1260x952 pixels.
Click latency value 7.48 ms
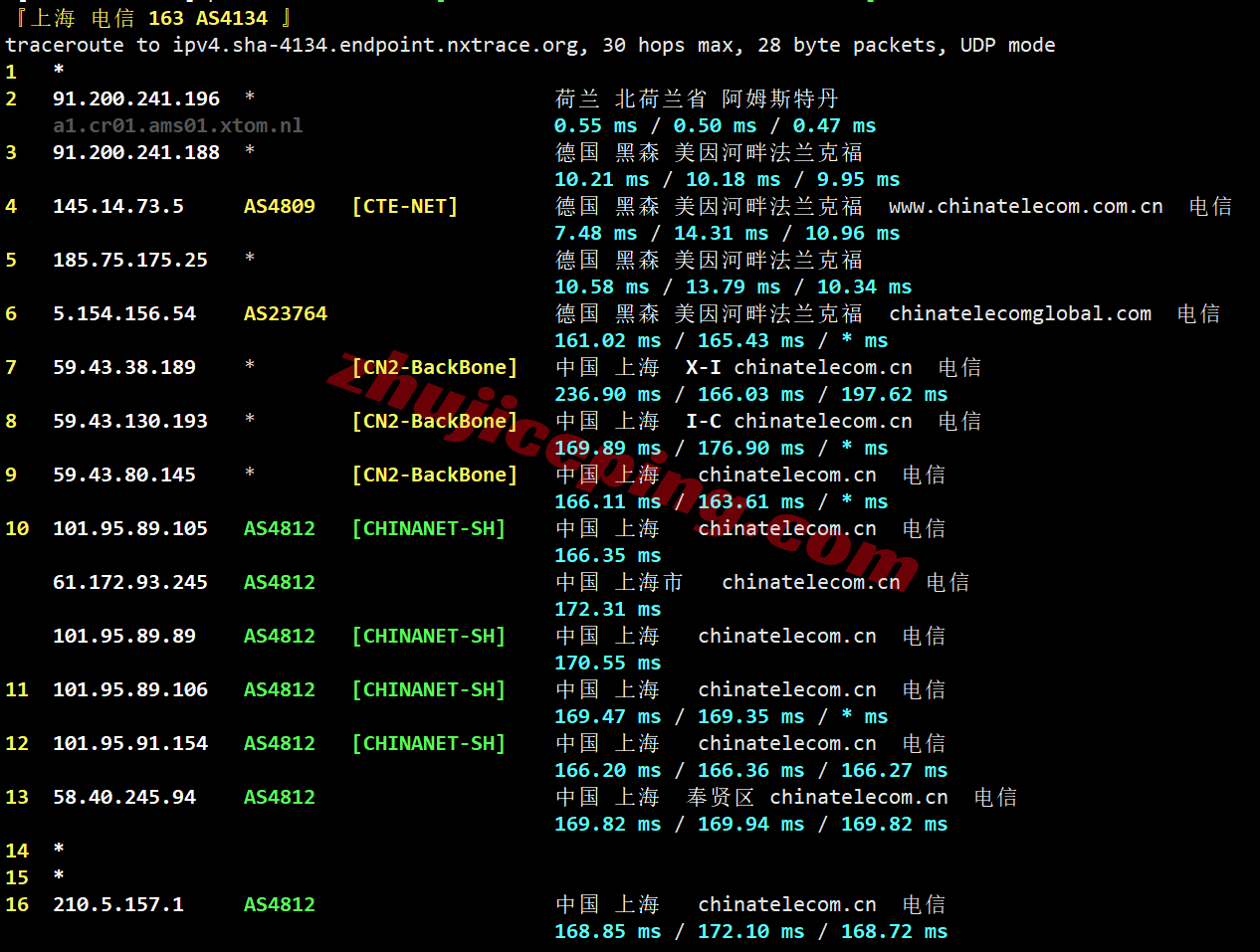tap(596, 233)
